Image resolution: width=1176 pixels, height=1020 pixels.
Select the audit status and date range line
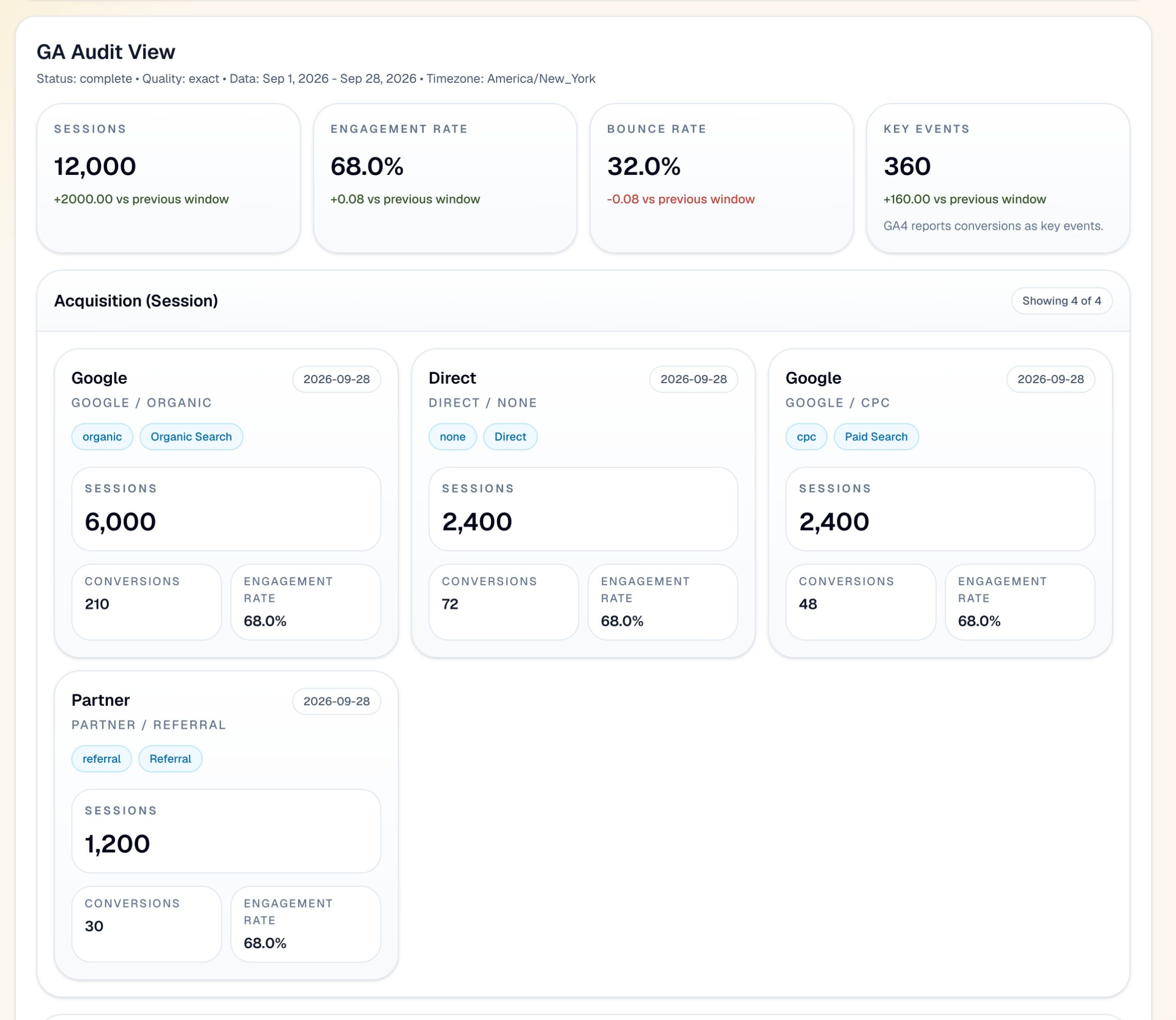click(x=316, y=78)
